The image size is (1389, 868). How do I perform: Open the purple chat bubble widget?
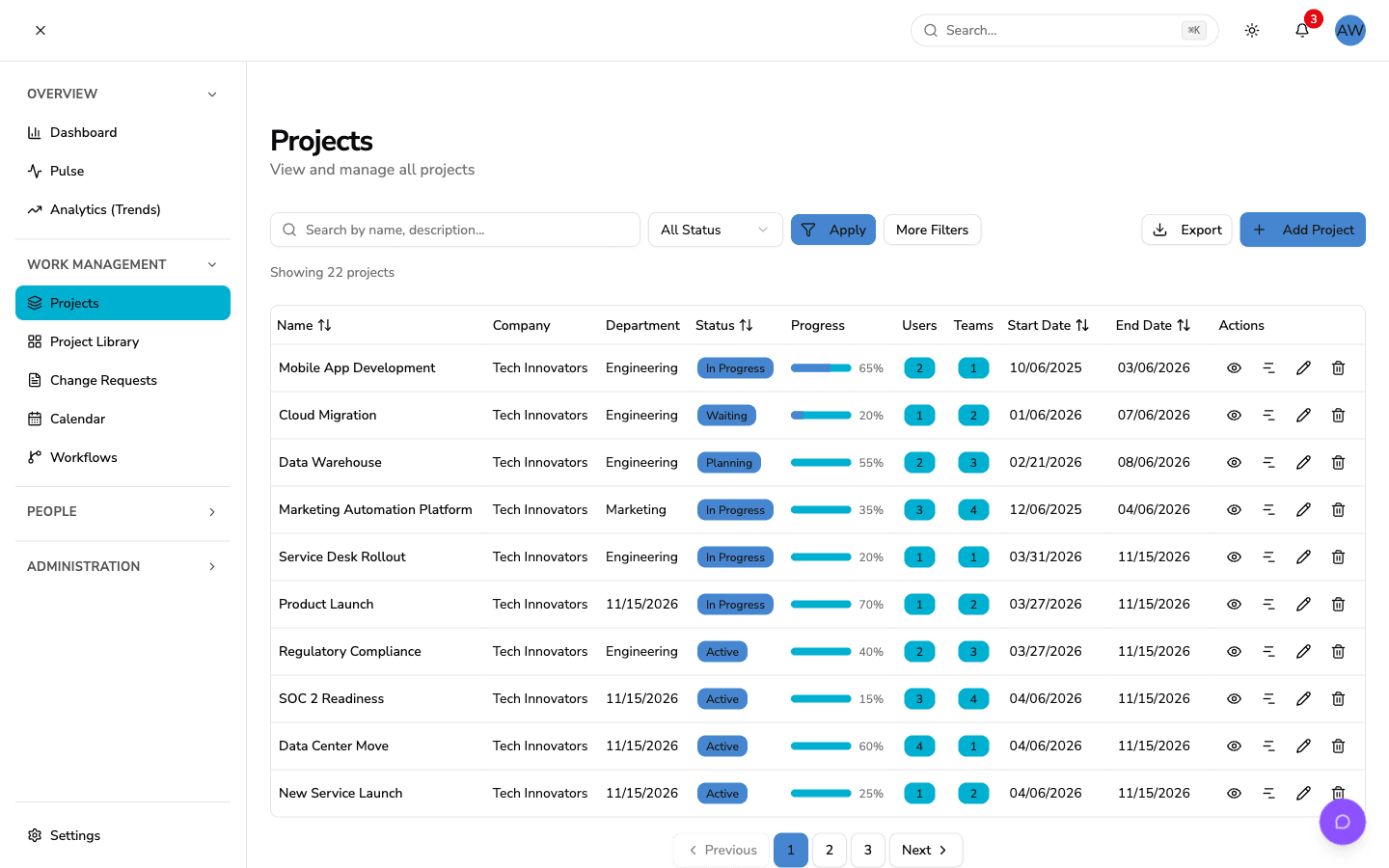coord(1343,822)
